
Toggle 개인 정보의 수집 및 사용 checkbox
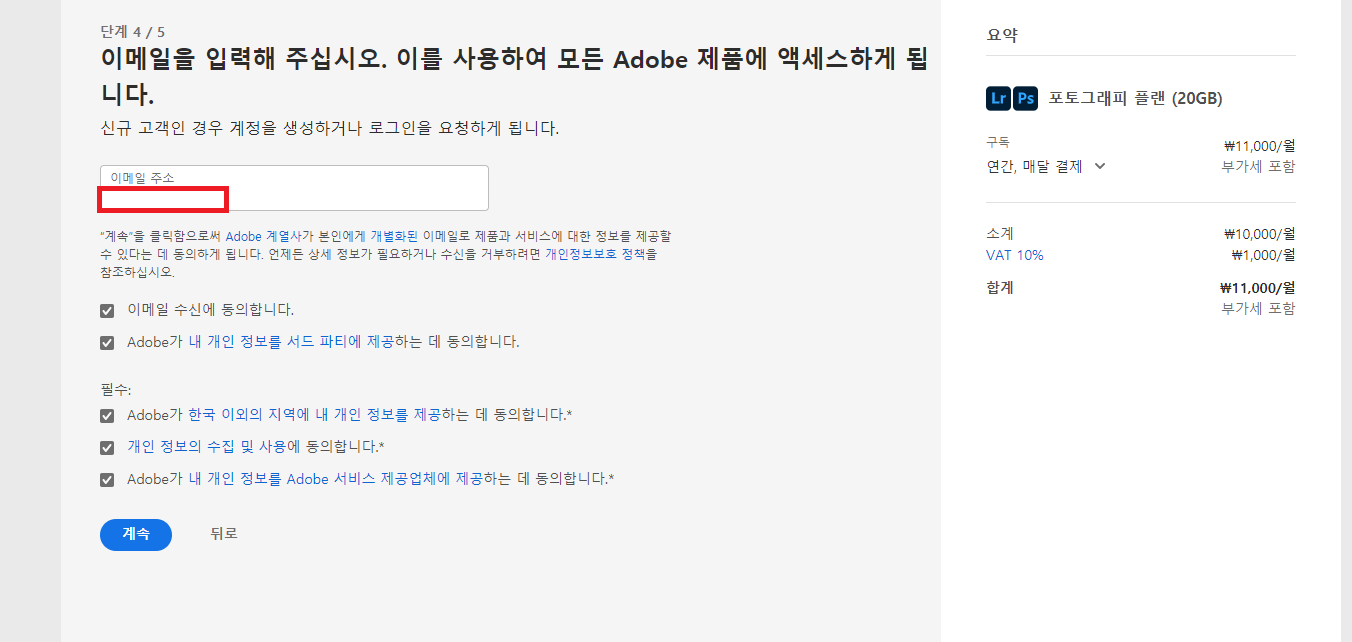[107, 447]
